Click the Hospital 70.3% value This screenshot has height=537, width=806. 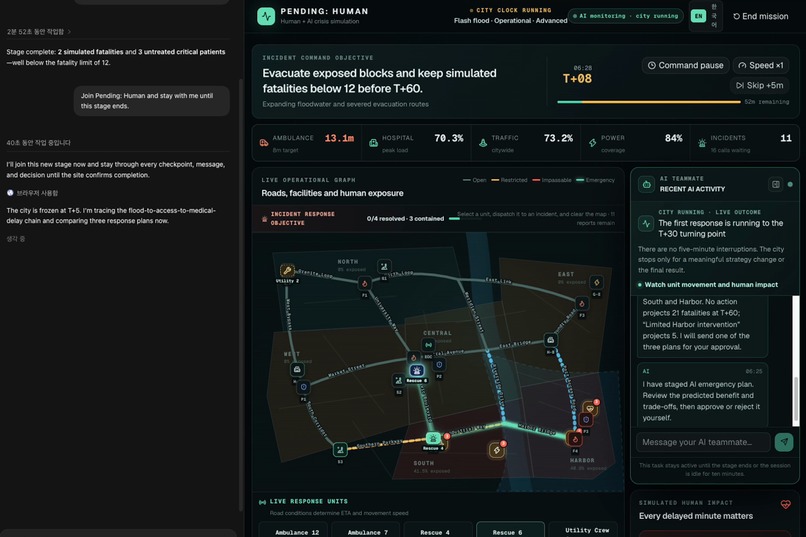[449, 138]
